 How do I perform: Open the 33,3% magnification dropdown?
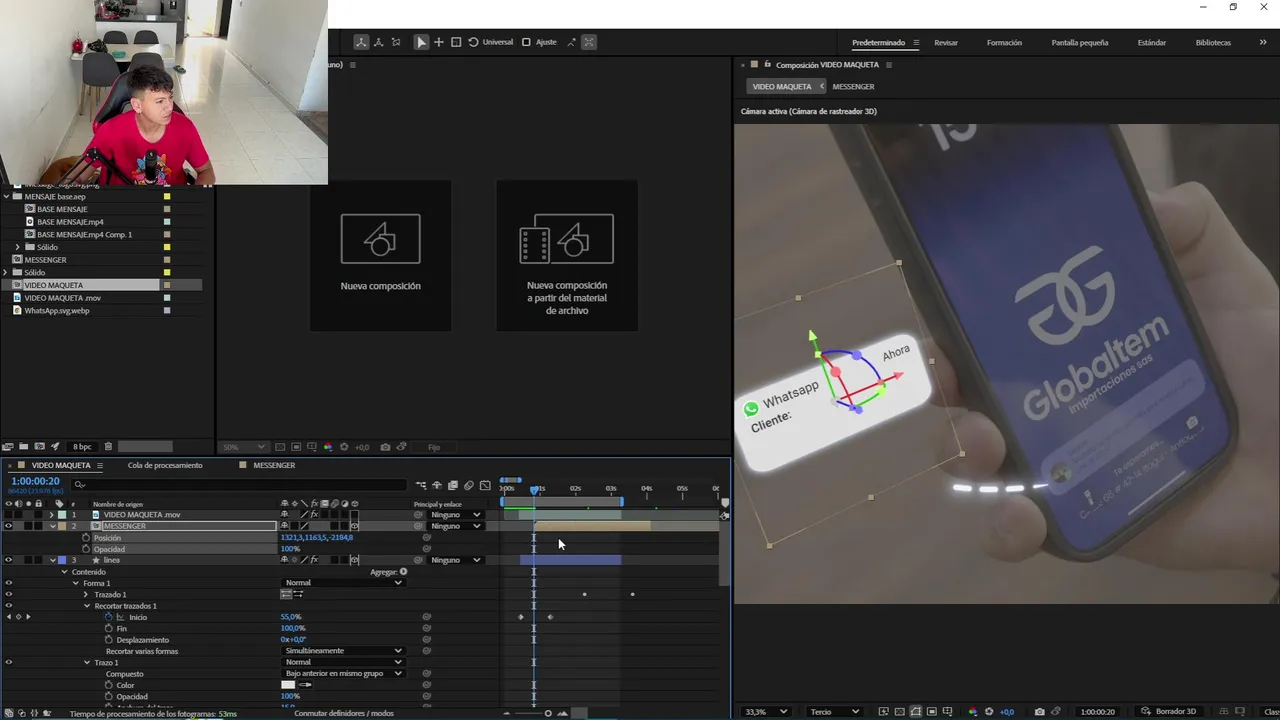point(765,712)
